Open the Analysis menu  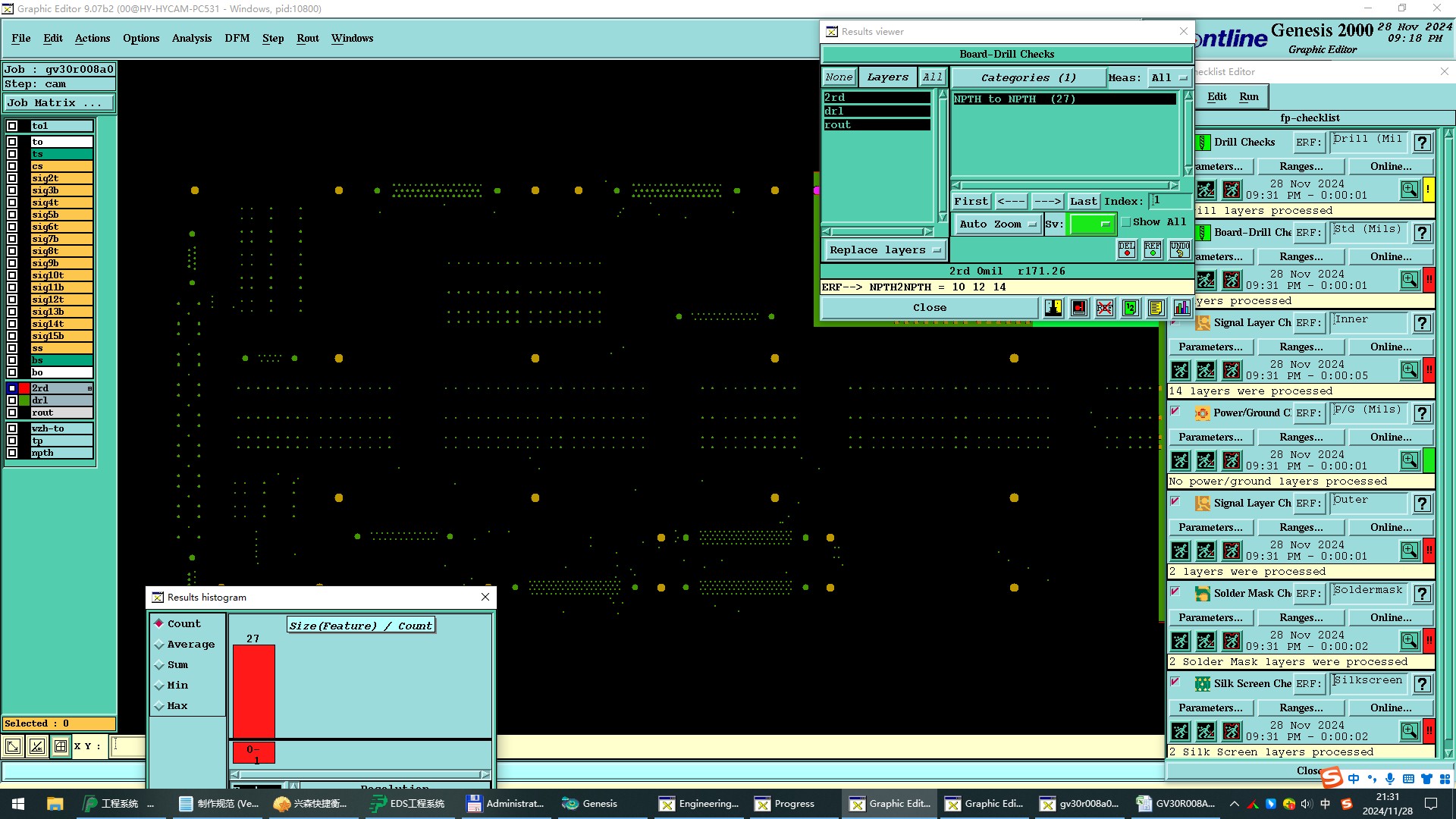click(191, 38)
